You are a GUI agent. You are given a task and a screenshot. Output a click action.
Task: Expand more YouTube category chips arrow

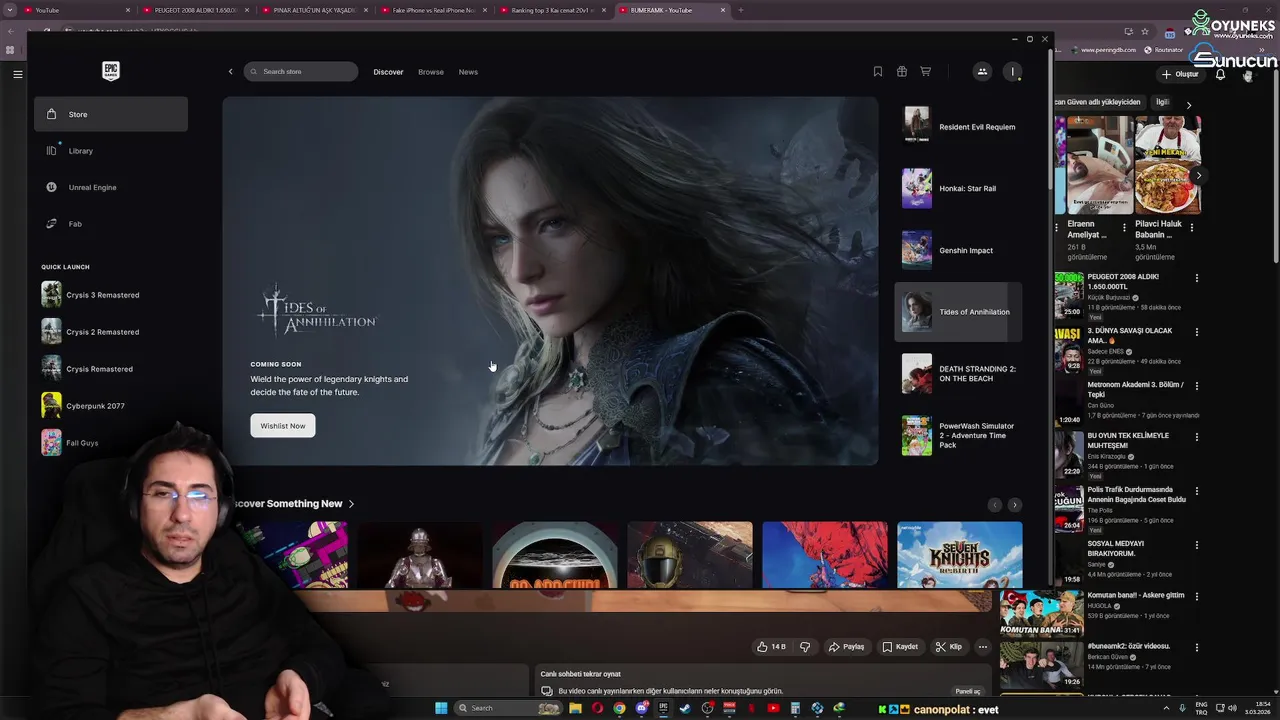coord(1188,104)
